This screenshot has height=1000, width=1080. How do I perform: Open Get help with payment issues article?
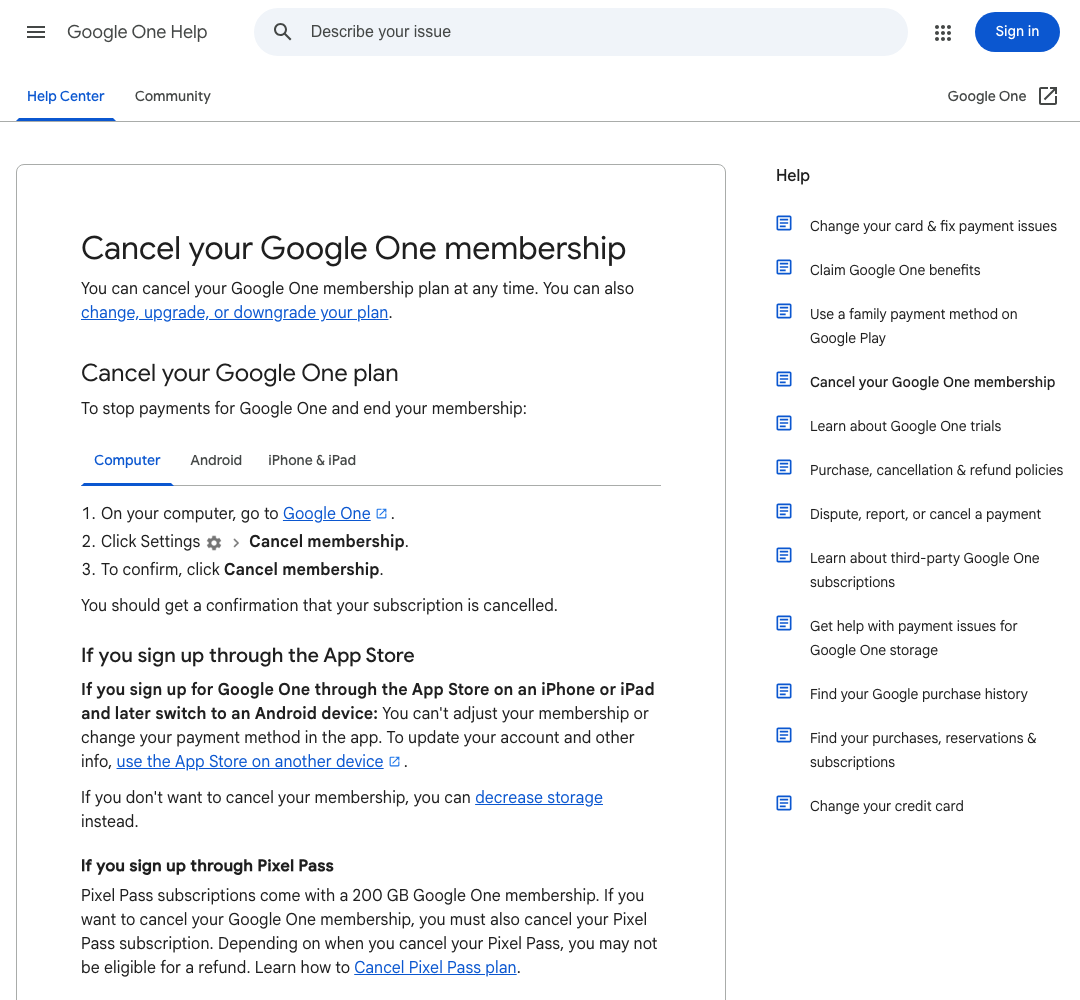tap(913, 638)
